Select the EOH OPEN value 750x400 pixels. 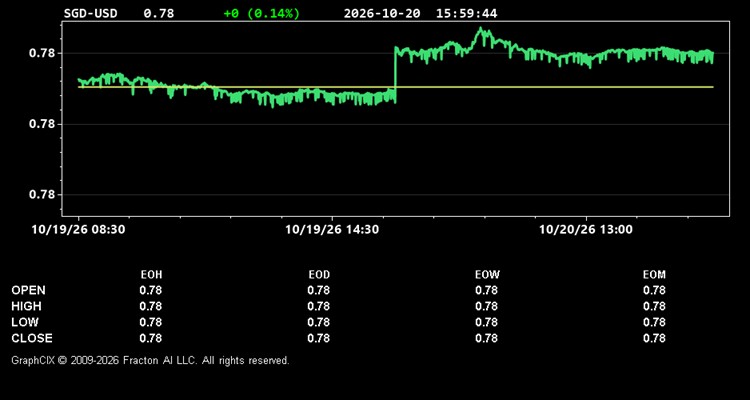tap(151, 290)
